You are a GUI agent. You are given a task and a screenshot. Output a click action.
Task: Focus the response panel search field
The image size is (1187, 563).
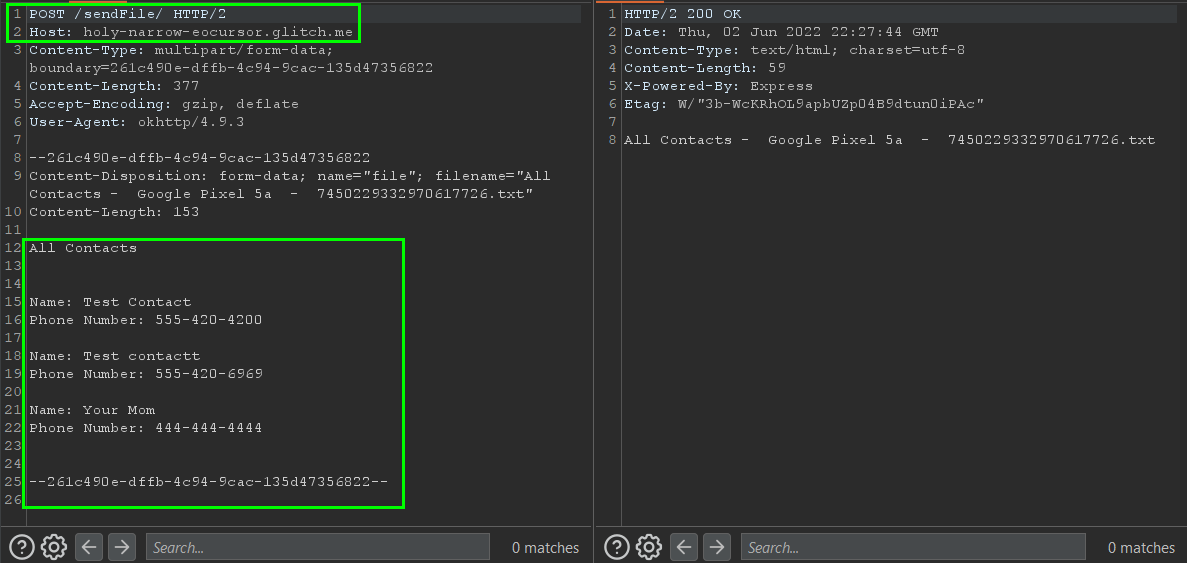[x=913, y=547]
